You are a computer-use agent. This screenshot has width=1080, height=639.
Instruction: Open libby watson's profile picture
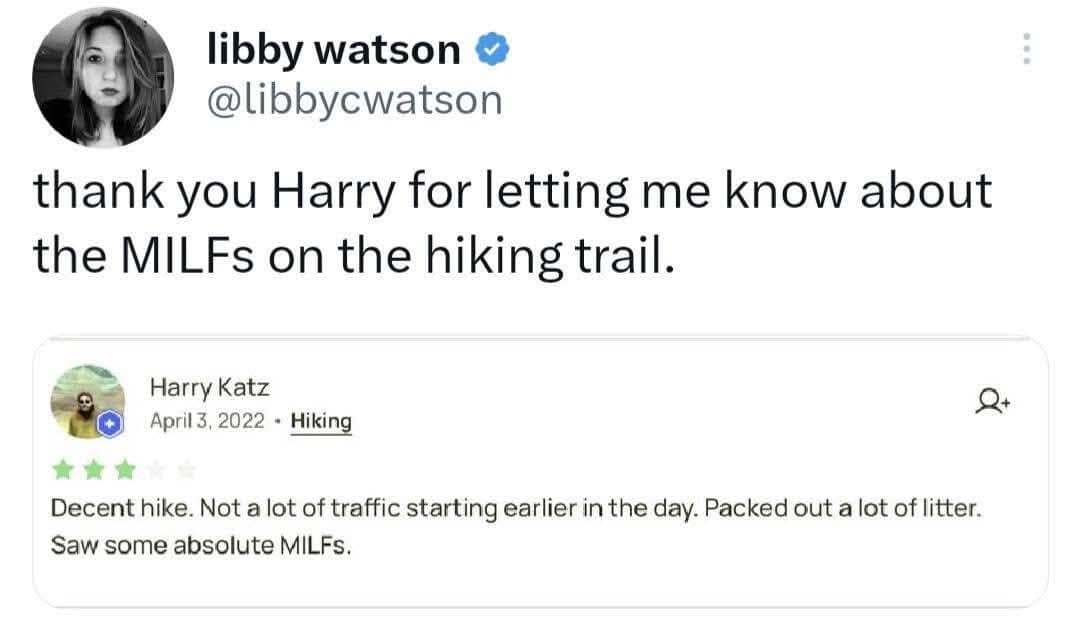pyautogui.click(x=103, y=78)
